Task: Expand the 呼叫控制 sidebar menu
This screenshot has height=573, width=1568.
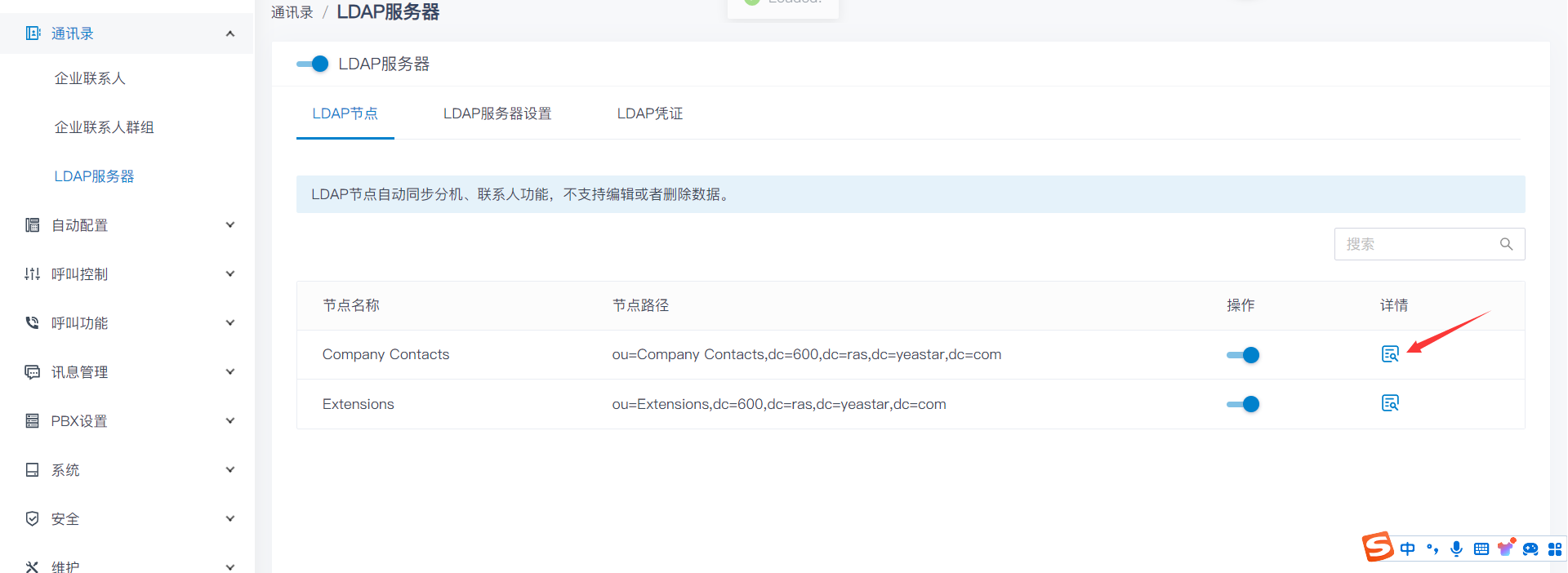Action: 230,274
